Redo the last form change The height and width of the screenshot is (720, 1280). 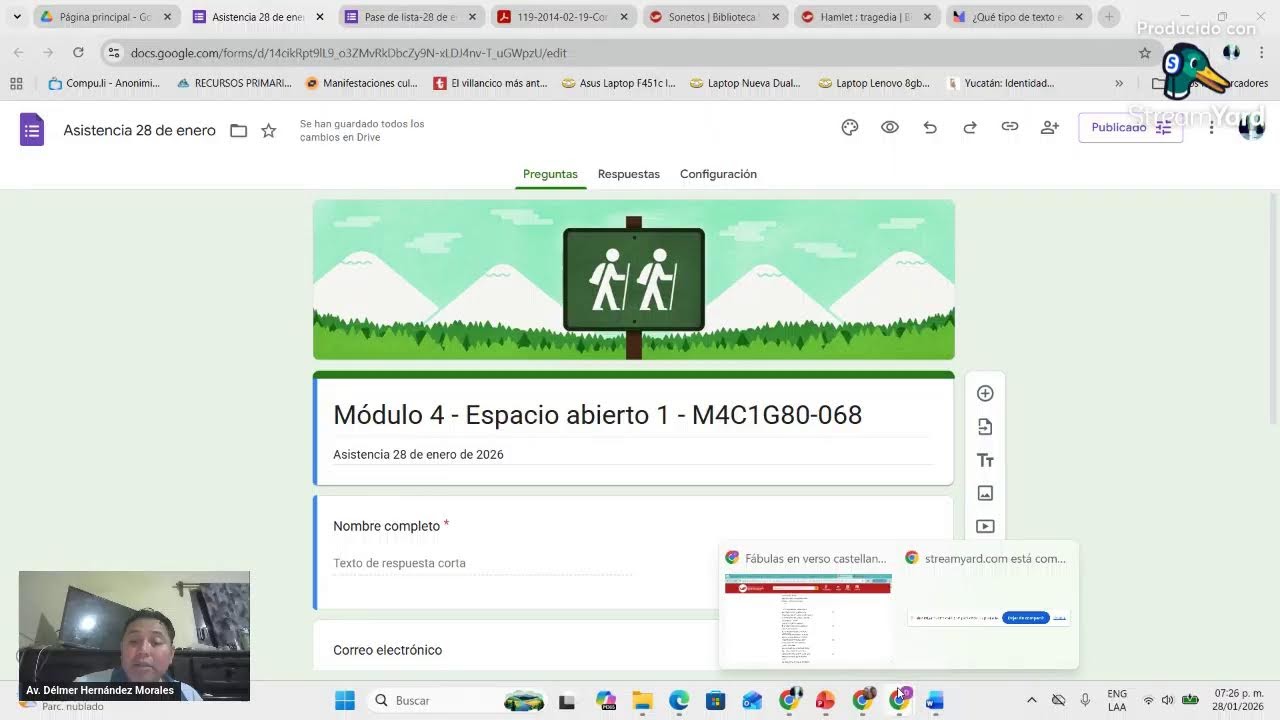(970, 127)
